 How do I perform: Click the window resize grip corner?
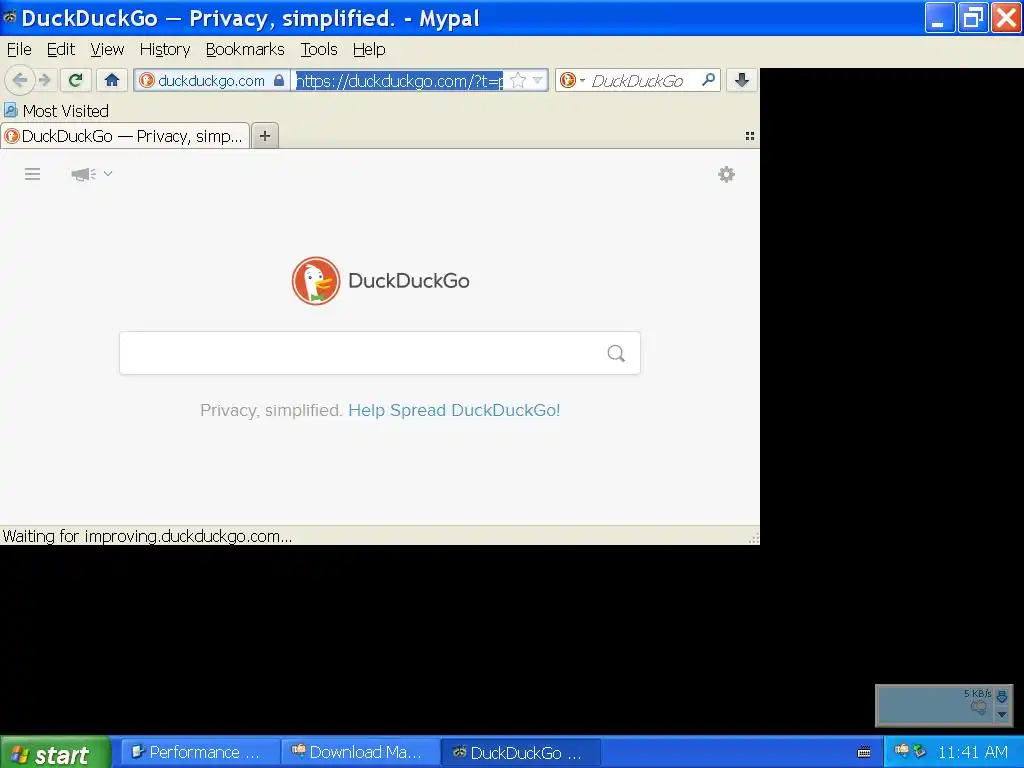pos(754,538)
